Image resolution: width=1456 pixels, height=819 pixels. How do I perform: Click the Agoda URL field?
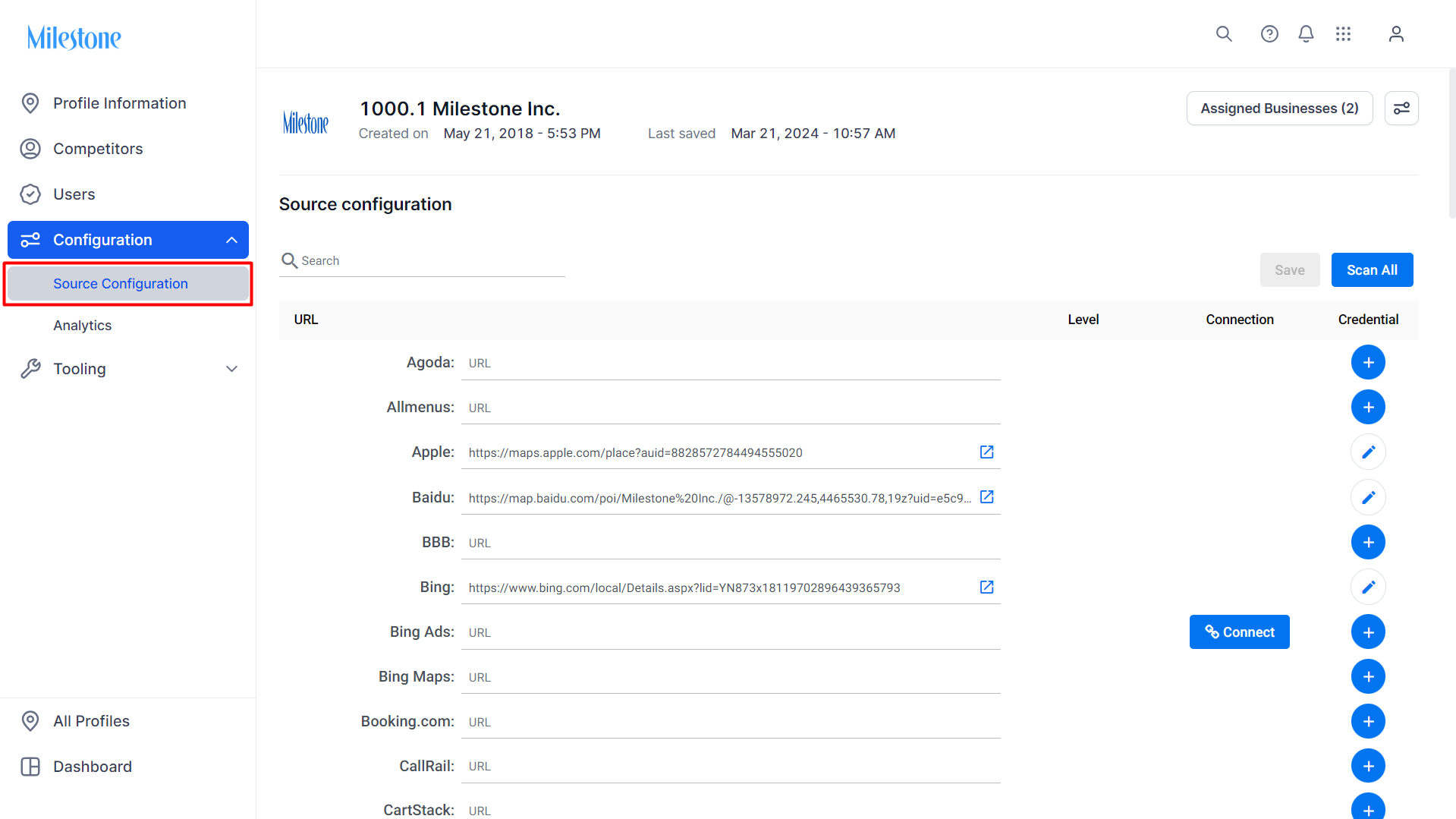[731, 364]
